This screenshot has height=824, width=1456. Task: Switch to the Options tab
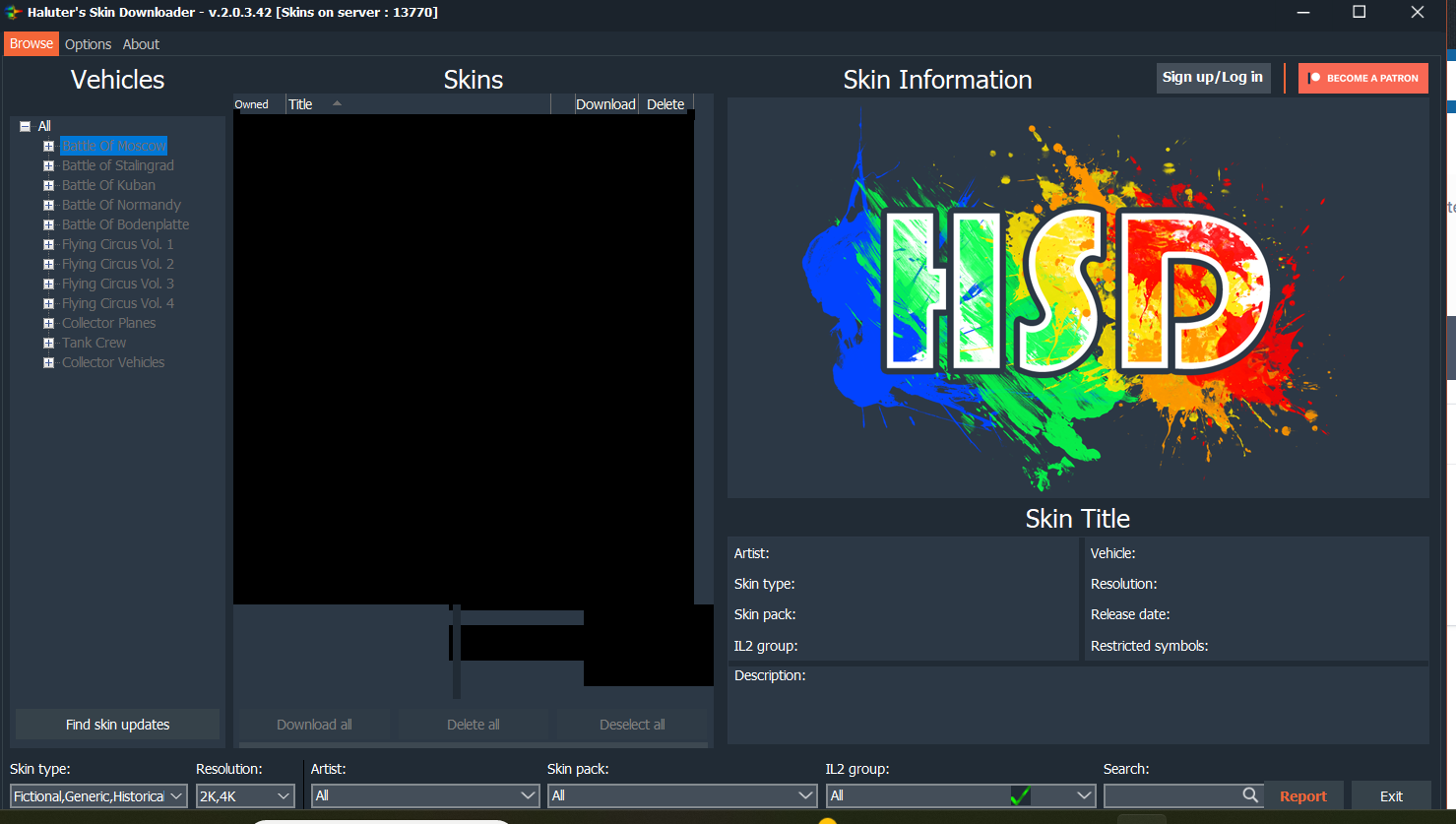coord(88,44)
